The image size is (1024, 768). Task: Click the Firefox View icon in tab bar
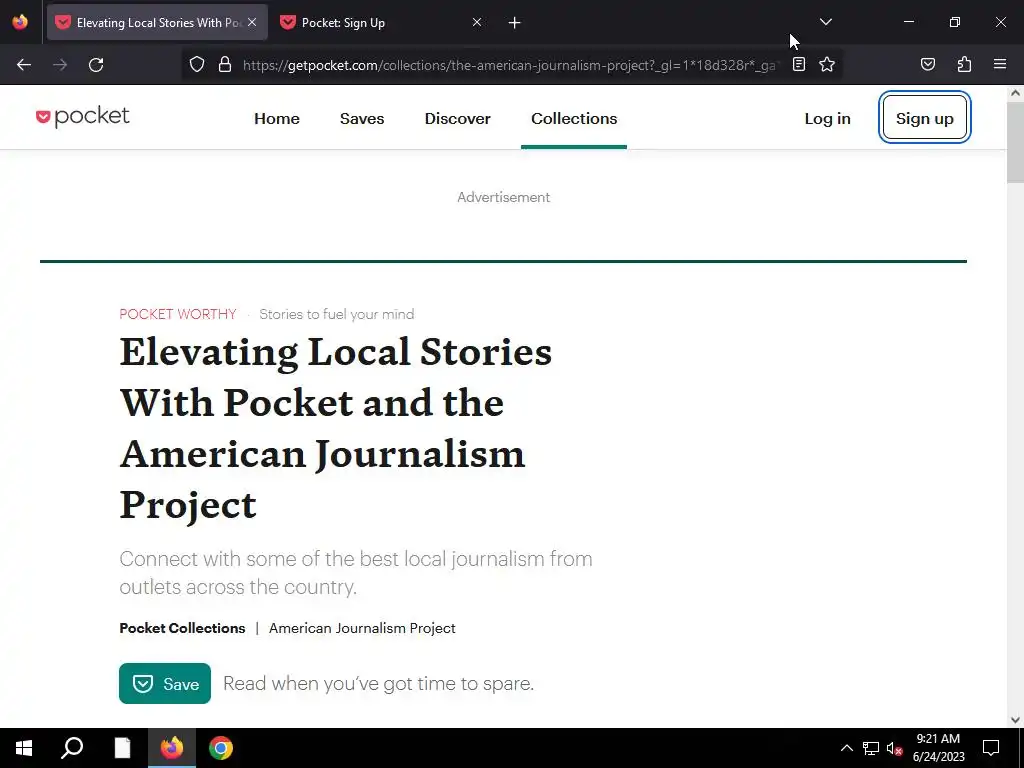(20, 22)
